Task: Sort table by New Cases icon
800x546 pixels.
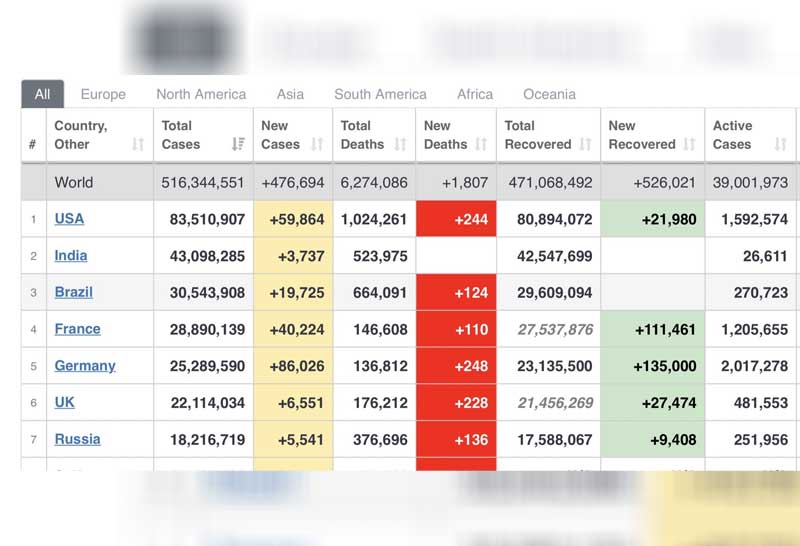Action: 317,145
